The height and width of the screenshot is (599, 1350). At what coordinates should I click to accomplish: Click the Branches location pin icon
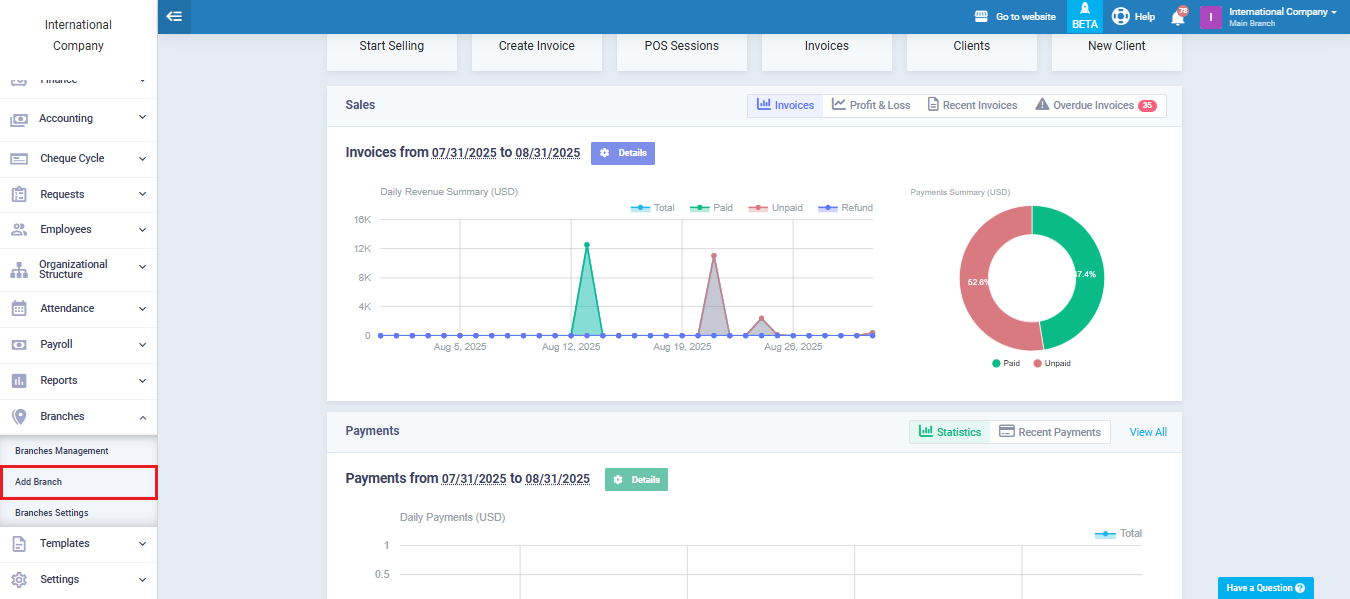click(x=19, y=416)
